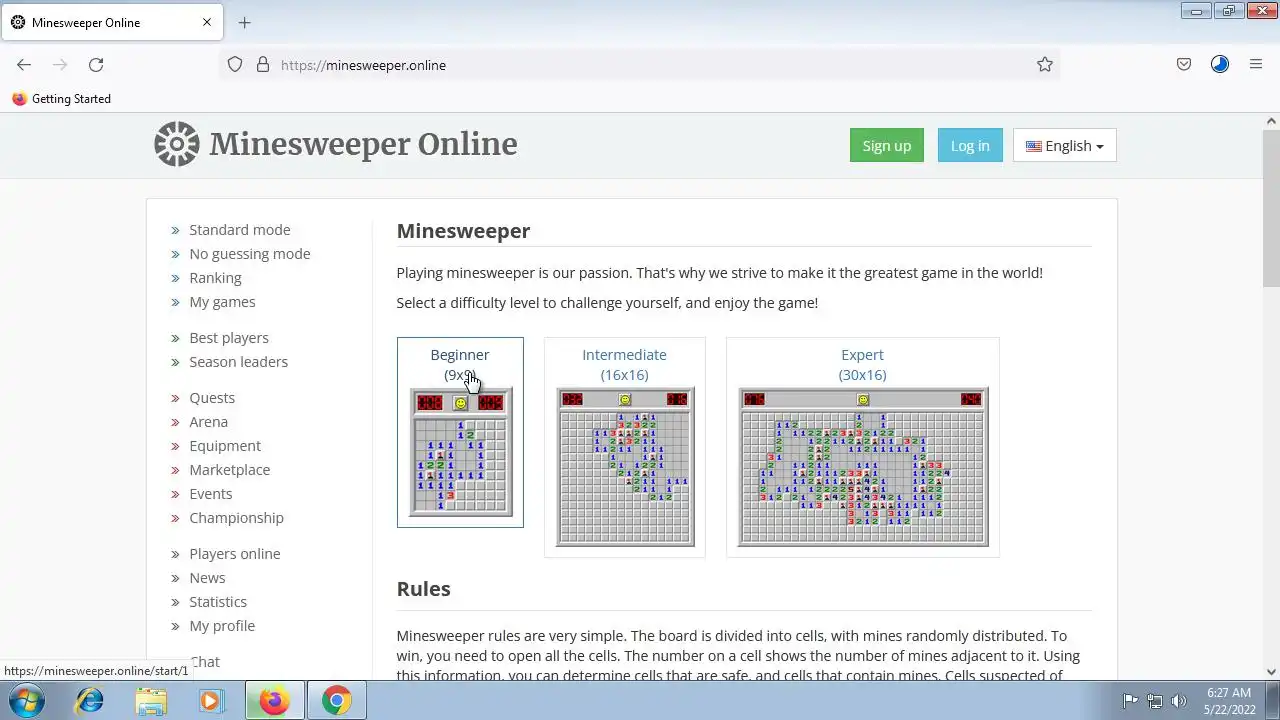This screenshot has height=720, width=1280.
Task: Go to Ranking page
Action: pos(215,278)
